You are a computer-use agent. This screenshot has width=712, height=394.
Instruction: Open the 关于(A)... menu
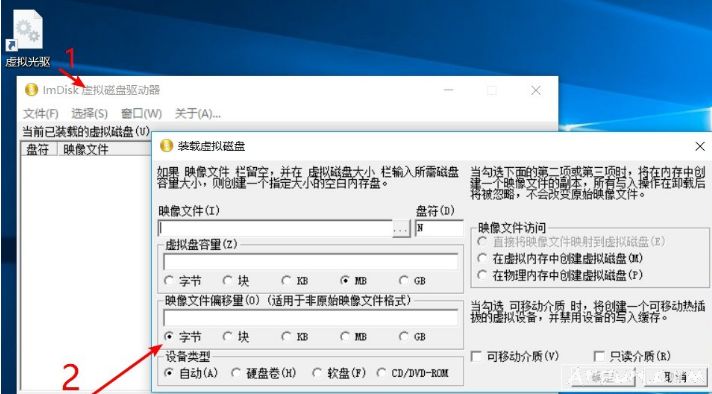pyautogui.click(x=198, y=113)
